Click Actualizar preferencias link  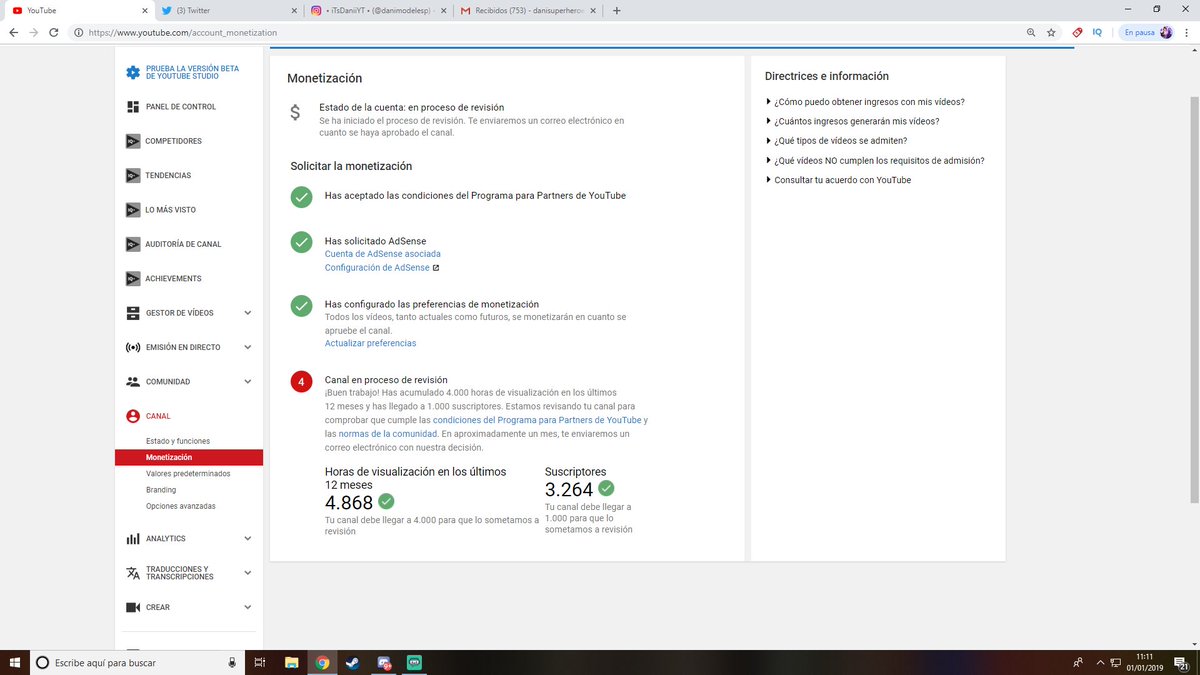pos(370,343)
